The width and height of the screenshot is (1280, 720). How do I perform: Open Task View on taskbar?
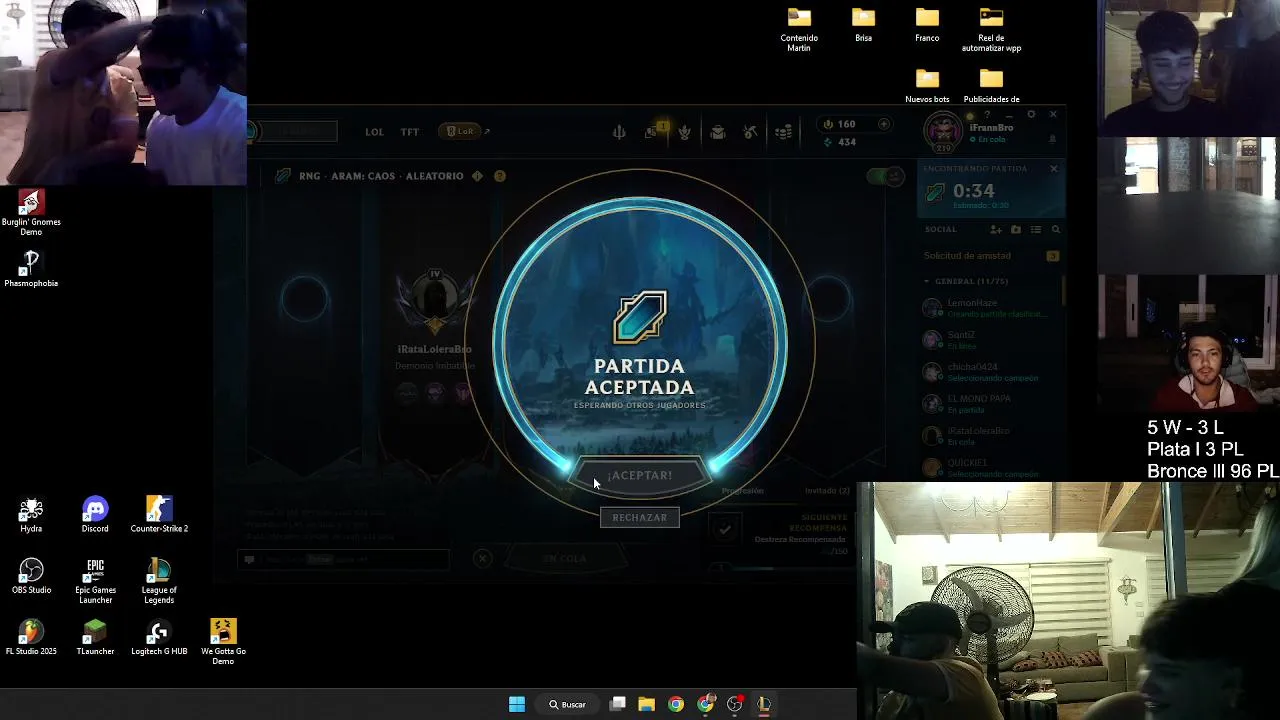(618, 704)
